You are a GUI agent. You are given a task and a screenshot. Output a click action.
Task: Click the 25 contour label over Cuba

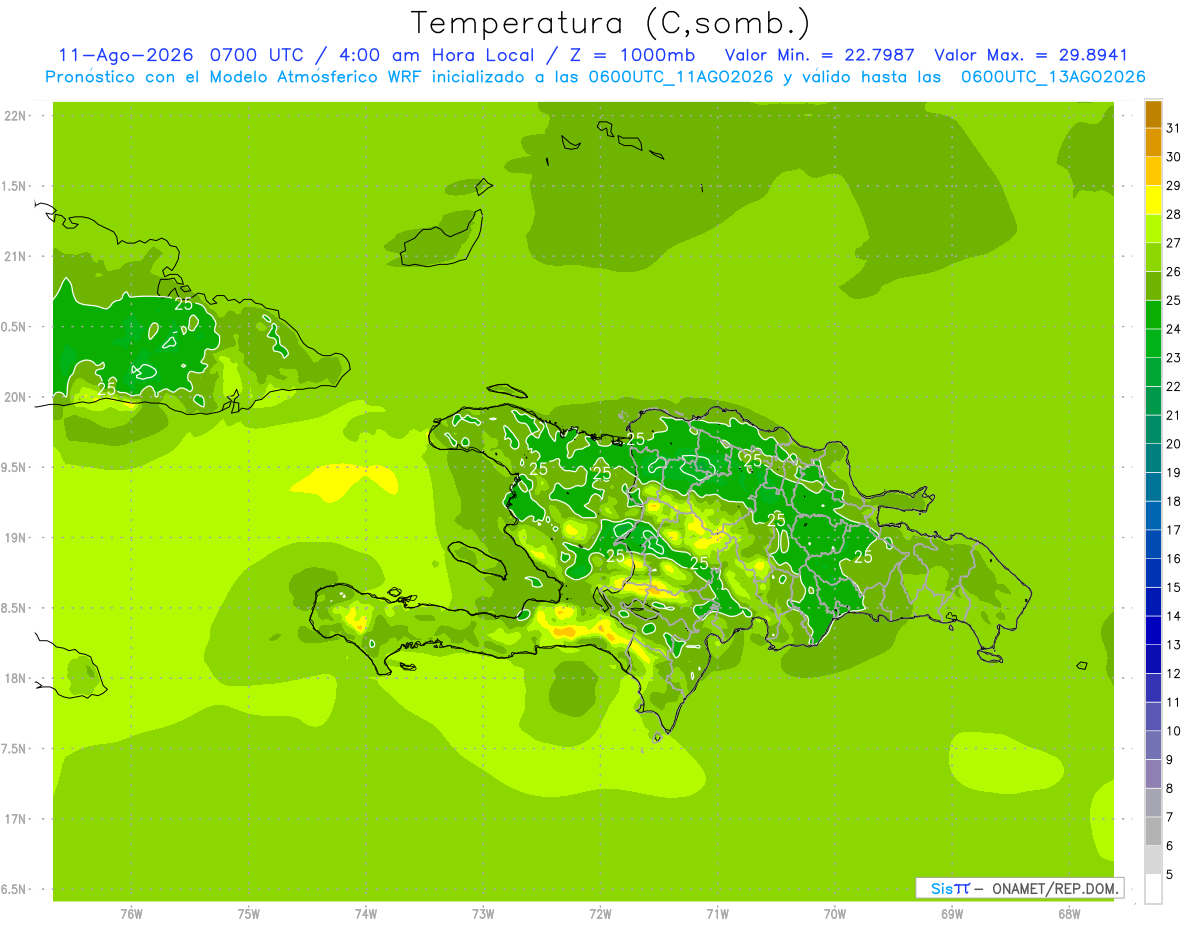184,303
